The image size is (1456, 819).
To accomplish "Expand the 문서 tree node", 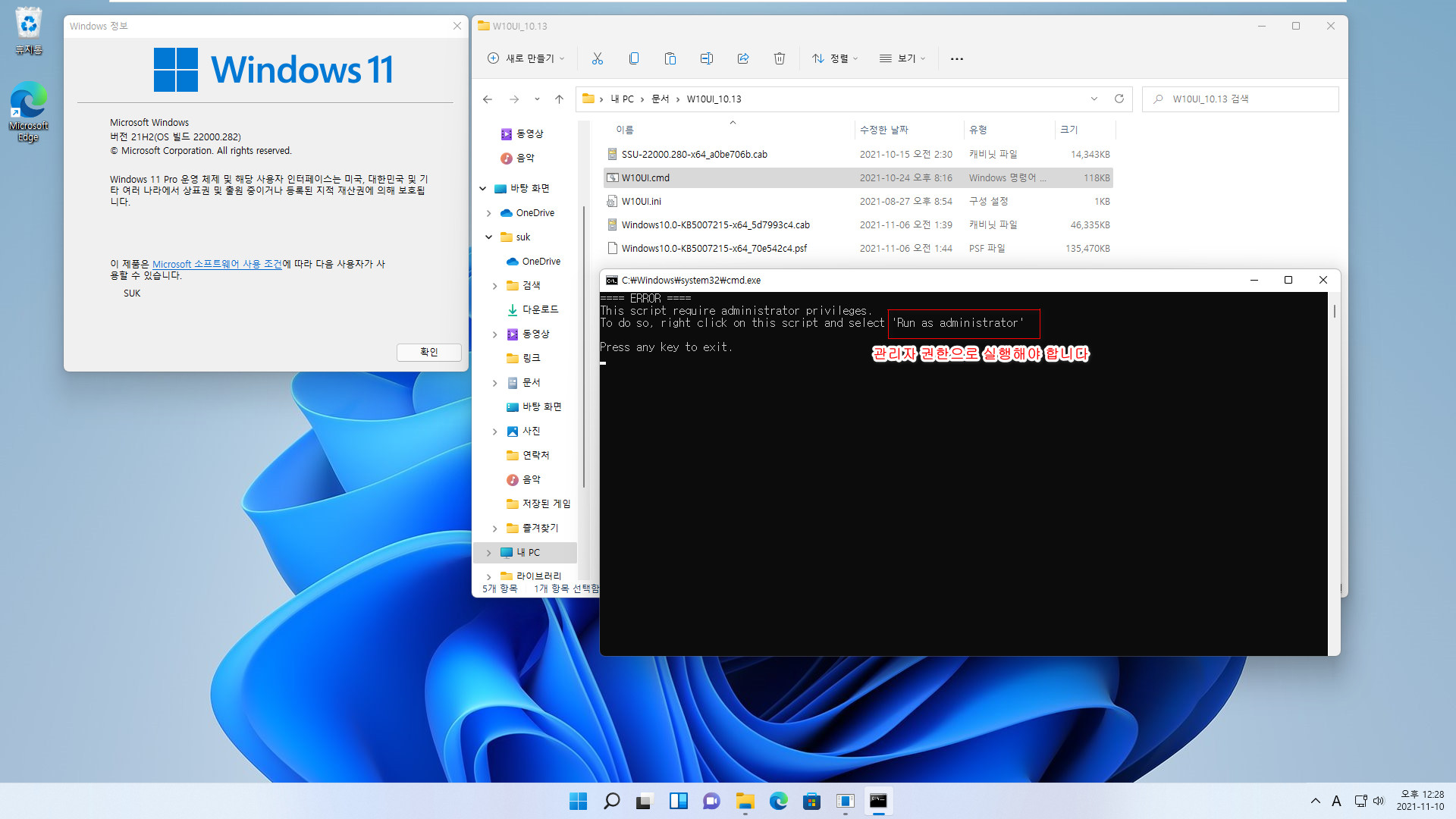I will pos(495,383).
